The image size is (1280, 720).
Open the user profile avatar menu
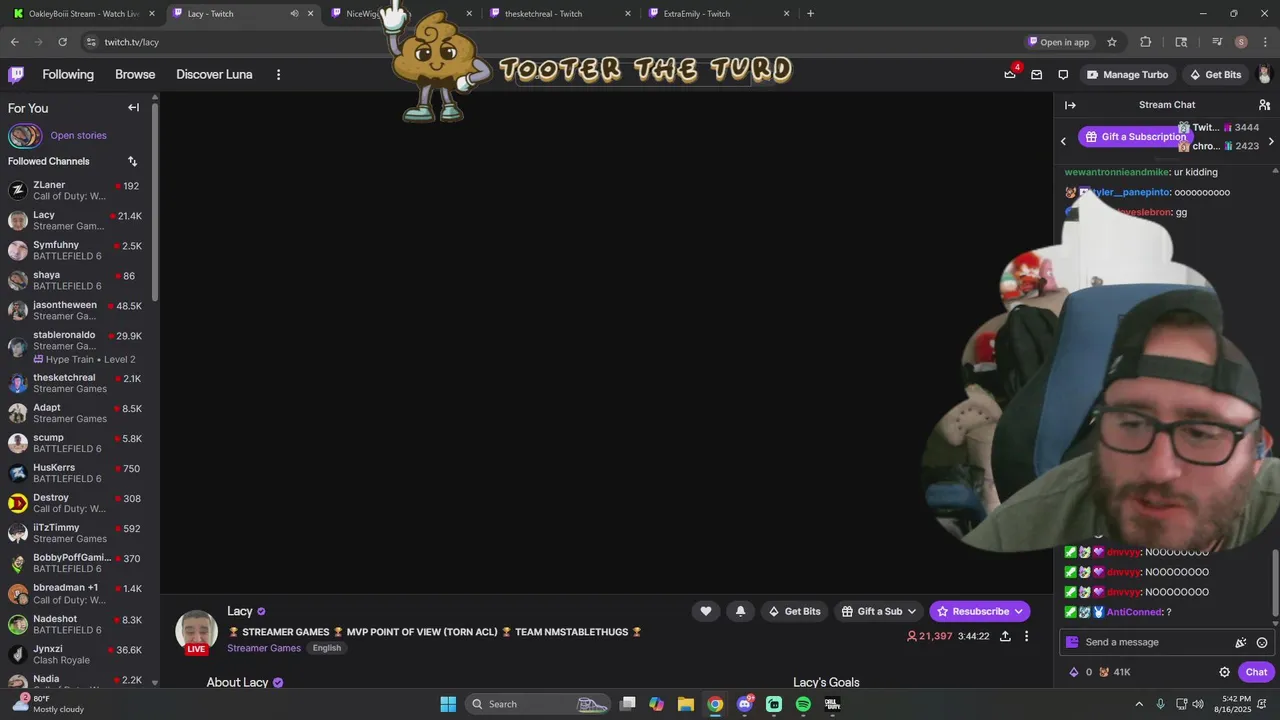pos(1264,74)
